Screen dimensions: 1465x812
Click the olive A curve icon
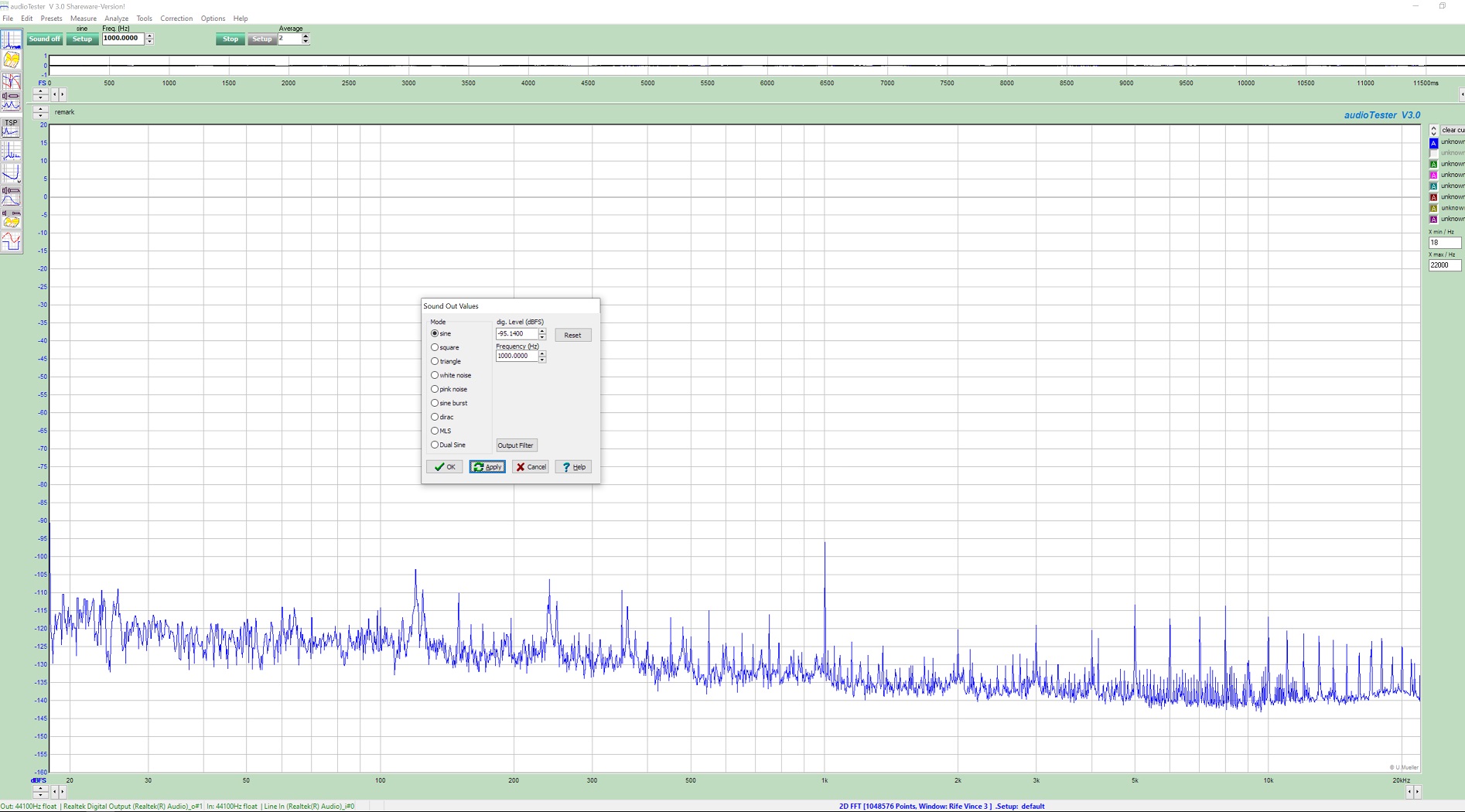[x=1433, y=208]
